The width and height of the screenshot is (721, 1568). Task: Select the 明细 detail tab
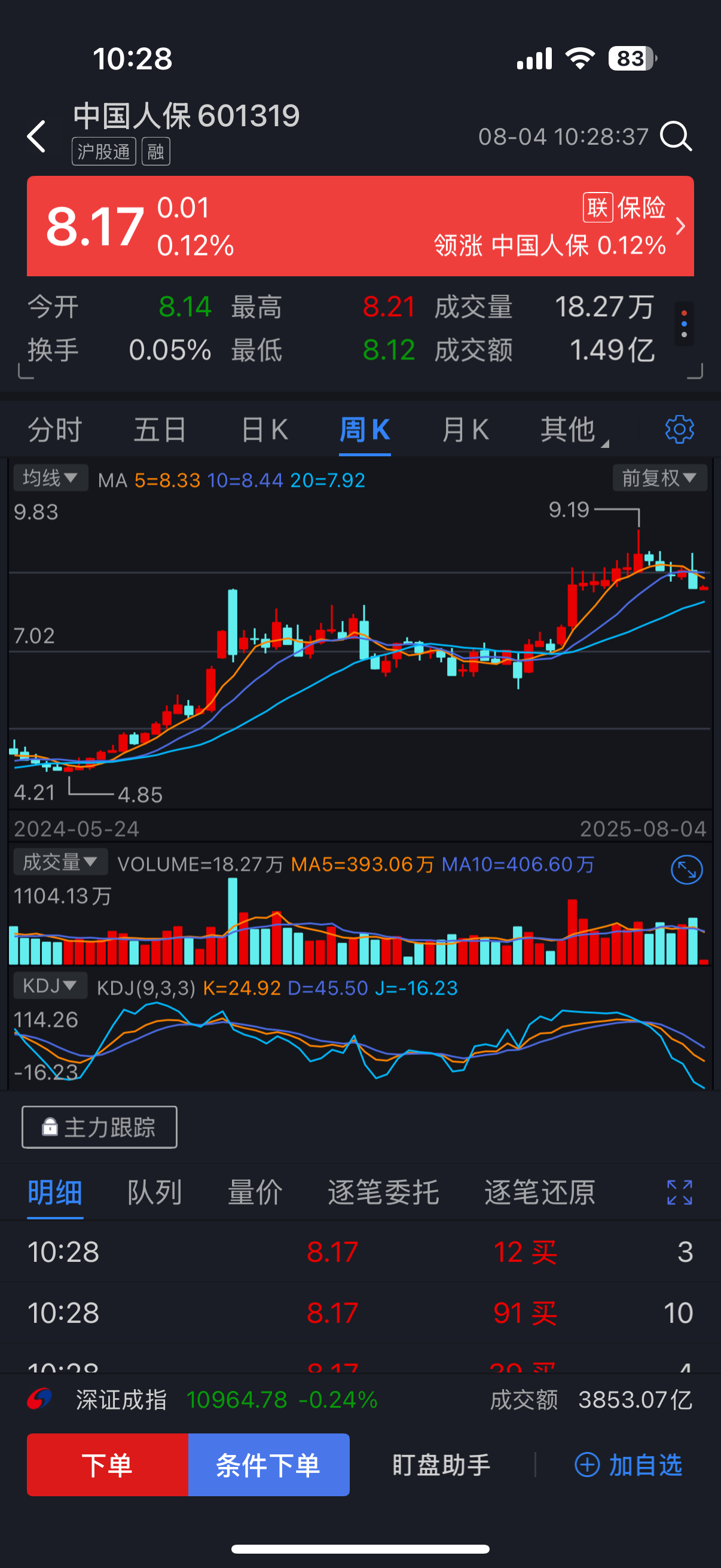(55, 1192)
